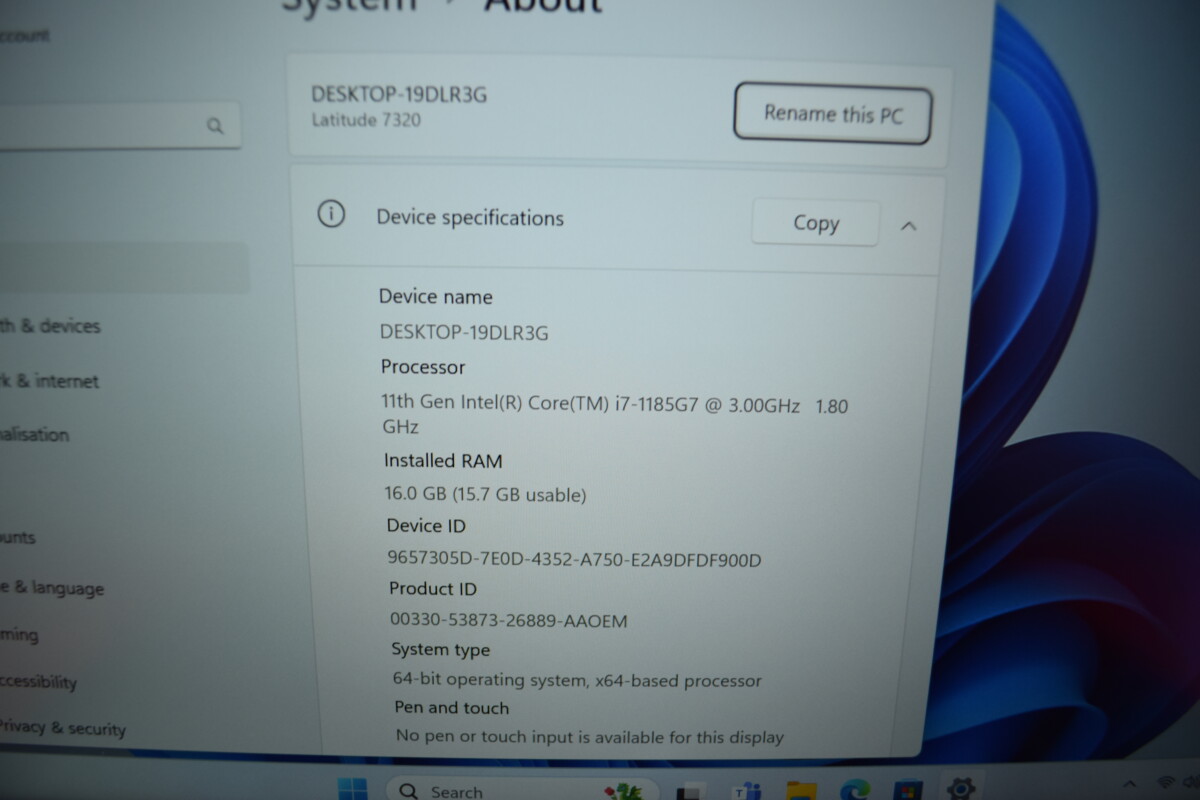The height and width of the screenshot is (800, 1200).
Task: Click the "Latitude 7320" model text
Action: pos(366,120)
